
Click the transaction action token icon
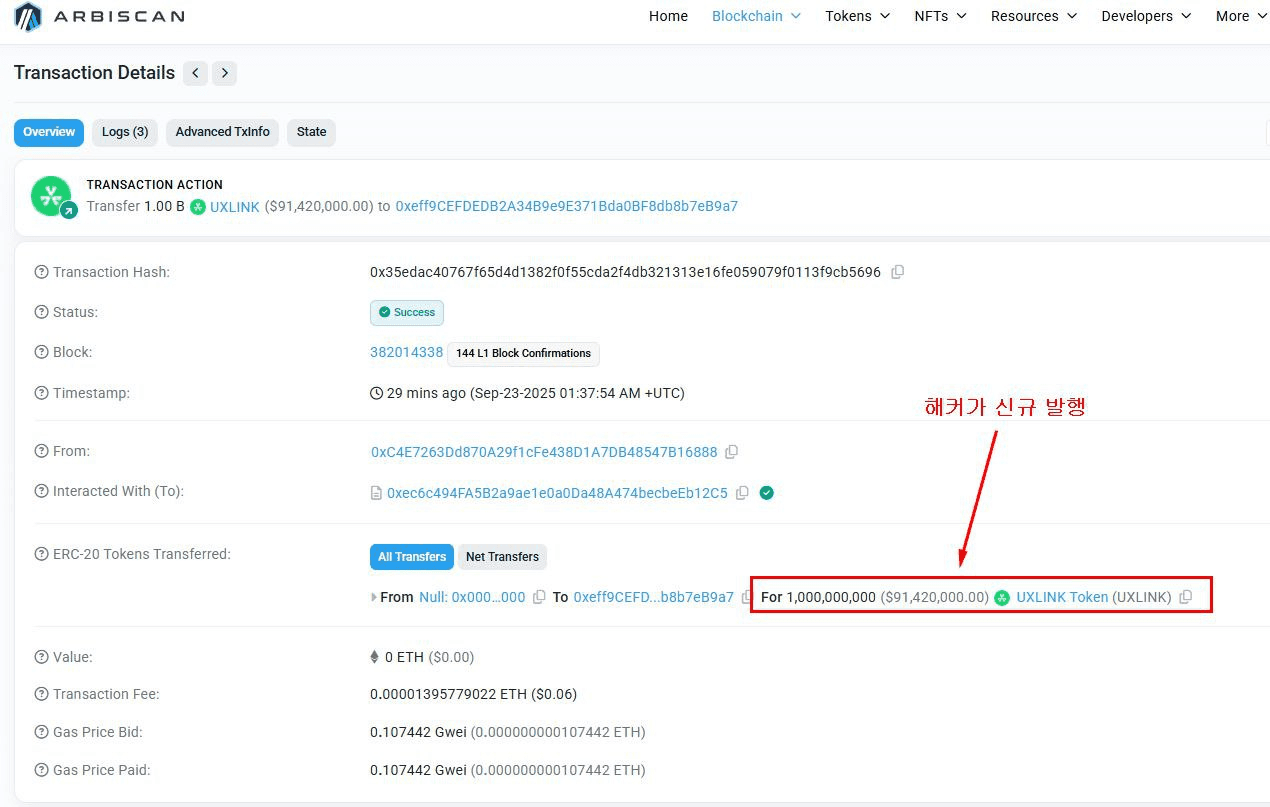(x=52, y=196)
